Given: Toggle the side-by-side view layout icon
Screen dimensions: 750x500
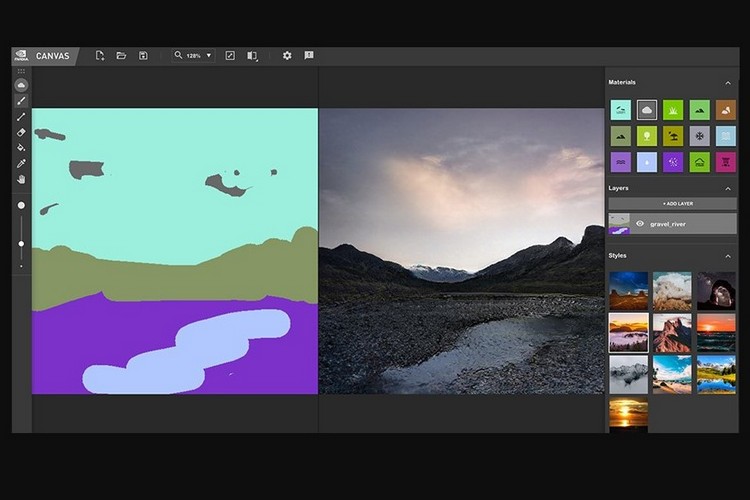Looking at the screenshot, I should point(252,56).
